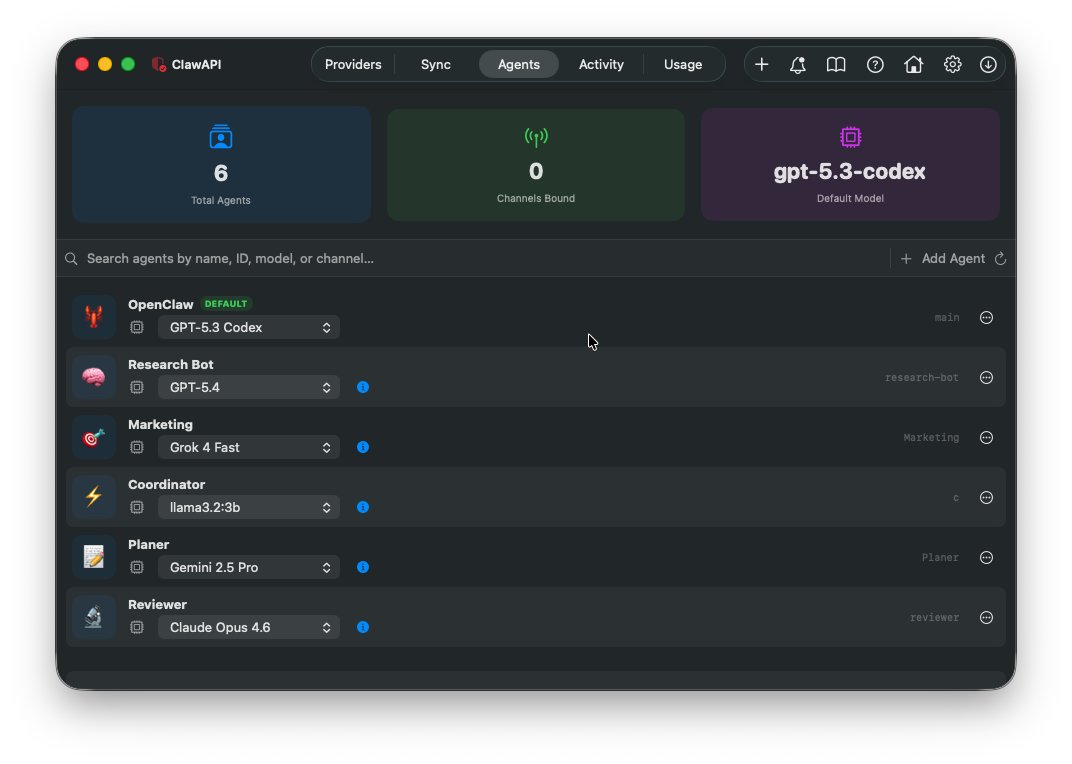Screen dimensions: 1072x764
Task: Click the help question mark icon
Action: pyautogui.click(x=875, y=64)
